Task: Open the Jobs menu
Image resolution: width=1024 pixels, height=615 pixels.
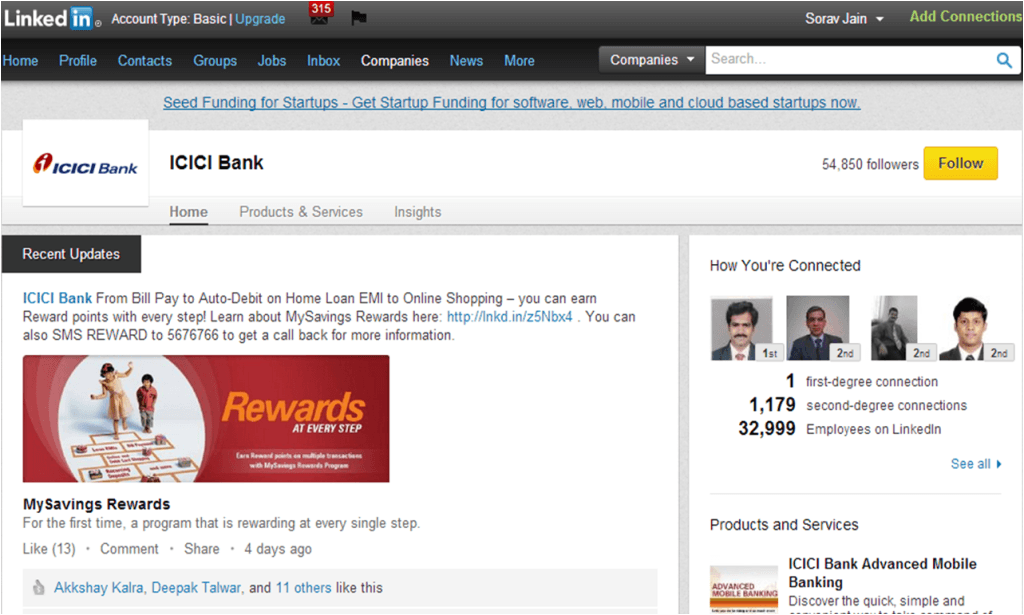Action: (272, 61)
